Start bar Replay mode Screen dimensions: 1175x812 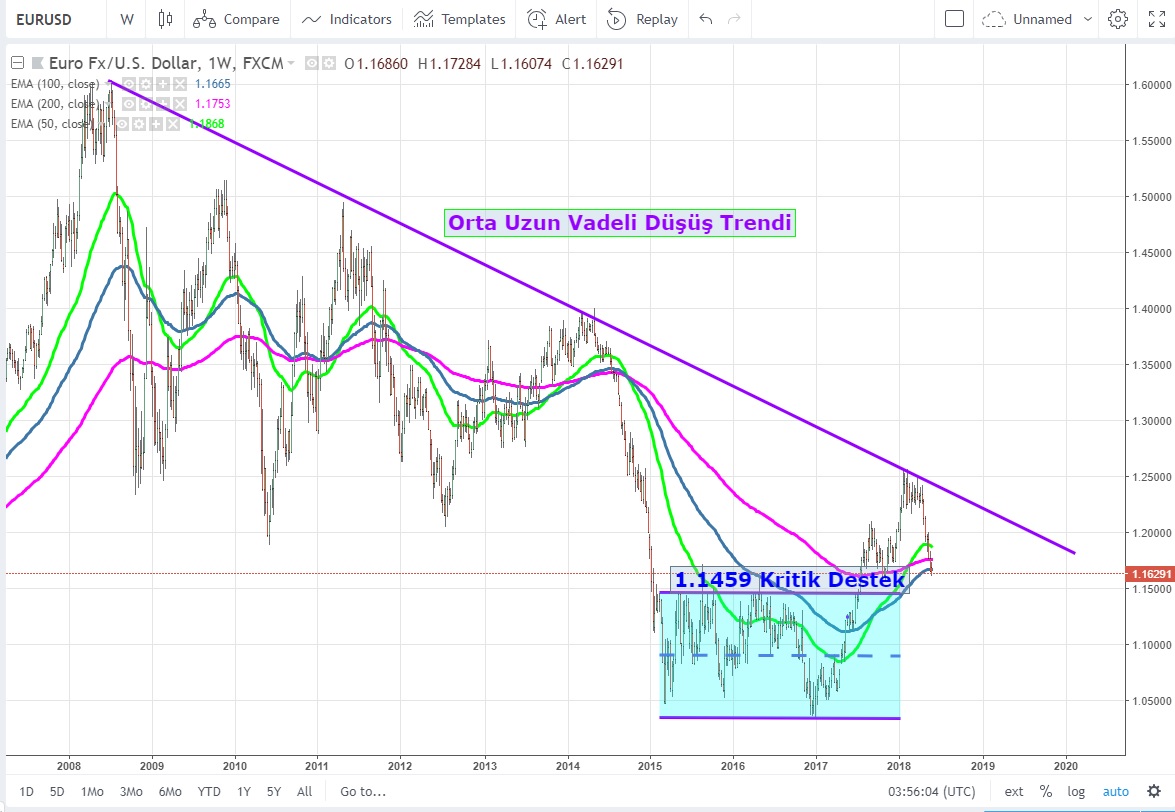[642, 19]
